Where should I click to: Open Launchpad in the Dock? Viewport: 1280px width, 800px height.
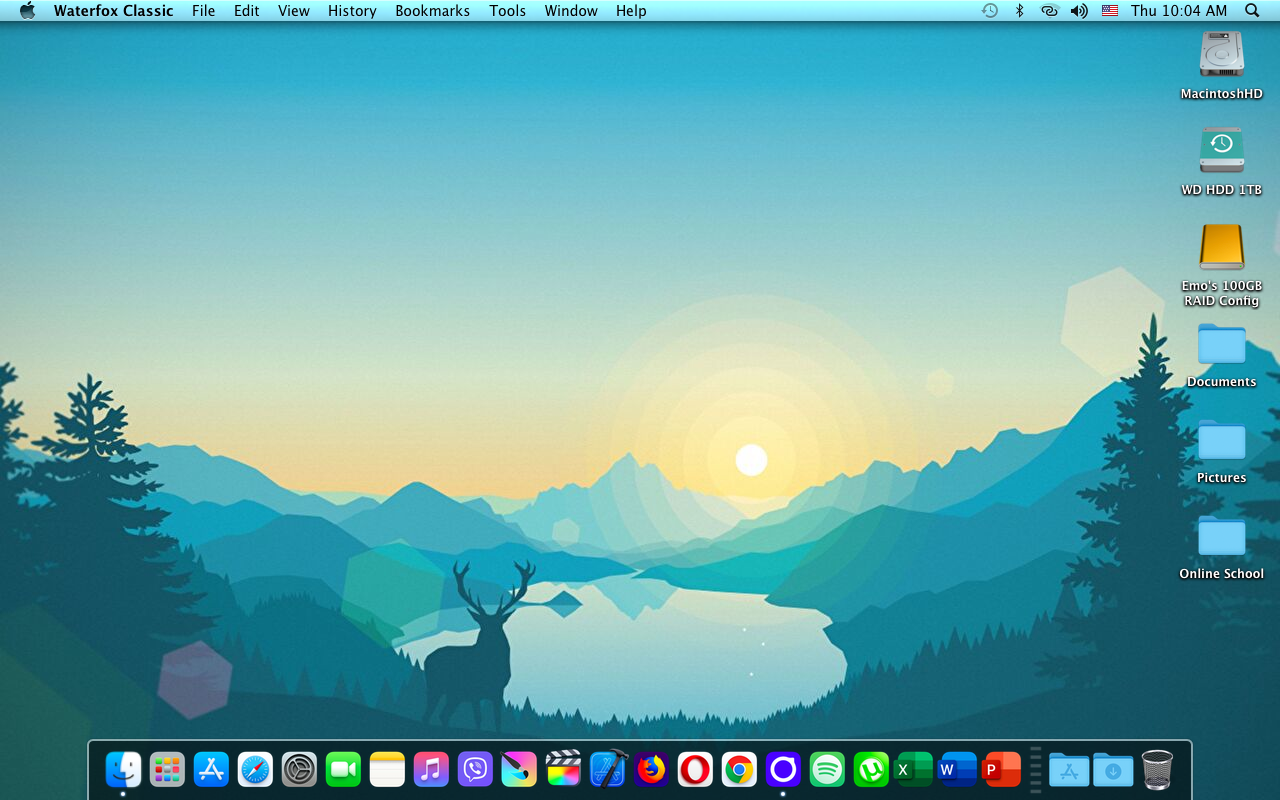click(167, 769)
